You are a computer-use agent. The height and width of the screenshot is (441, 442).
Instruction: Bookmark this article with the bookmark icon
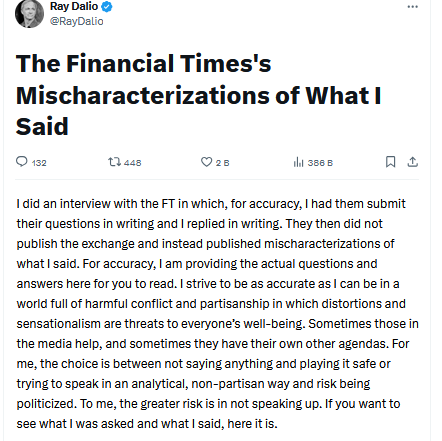click(390, 162)
